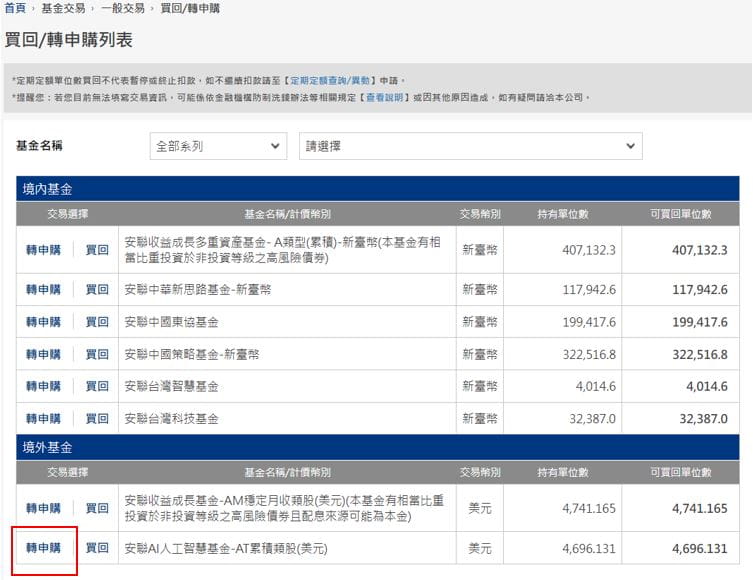Select the 基金交易 breadcrumb item
This screenshot has height=580, width=753.
click(64, 8)
